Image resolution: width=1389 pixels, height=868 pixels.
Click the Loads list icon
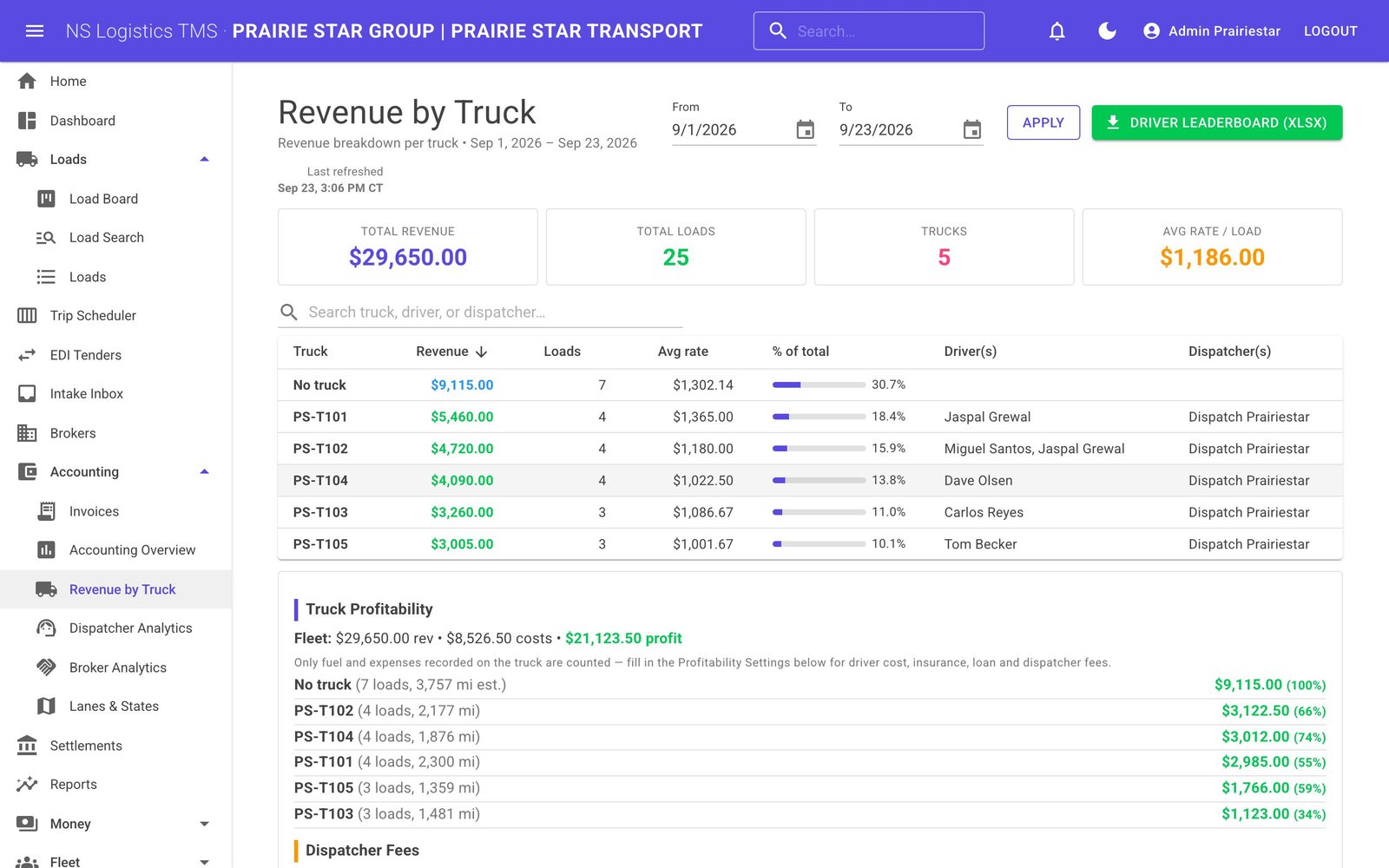pos(46,277)
